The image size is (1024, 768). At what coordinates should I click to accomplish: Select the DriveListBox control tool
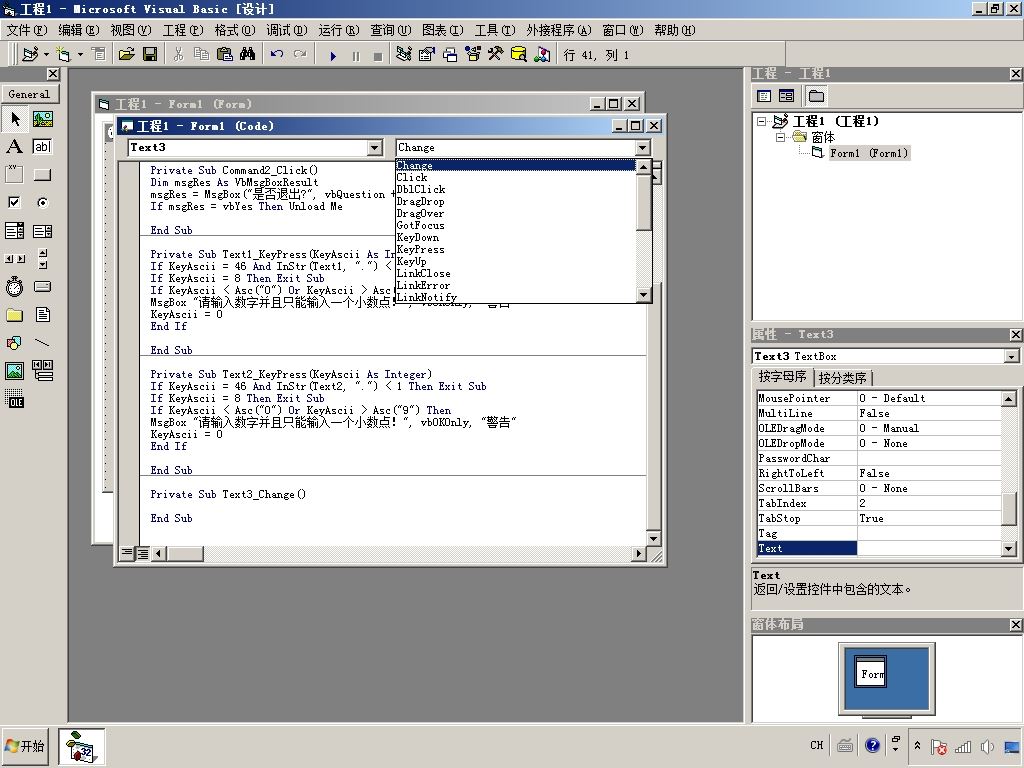[42, 287]
